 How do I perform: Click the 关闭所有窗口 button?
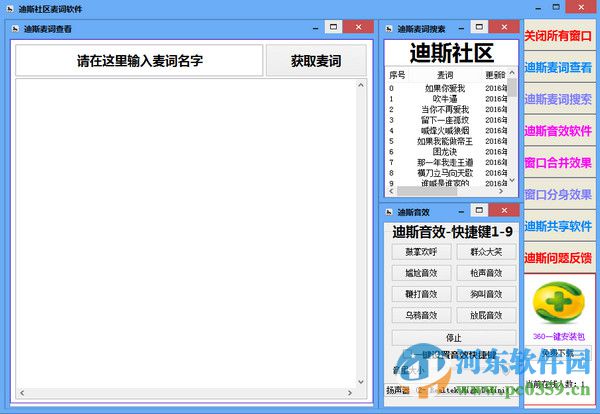pyautogui.click(x=558, y=36)
